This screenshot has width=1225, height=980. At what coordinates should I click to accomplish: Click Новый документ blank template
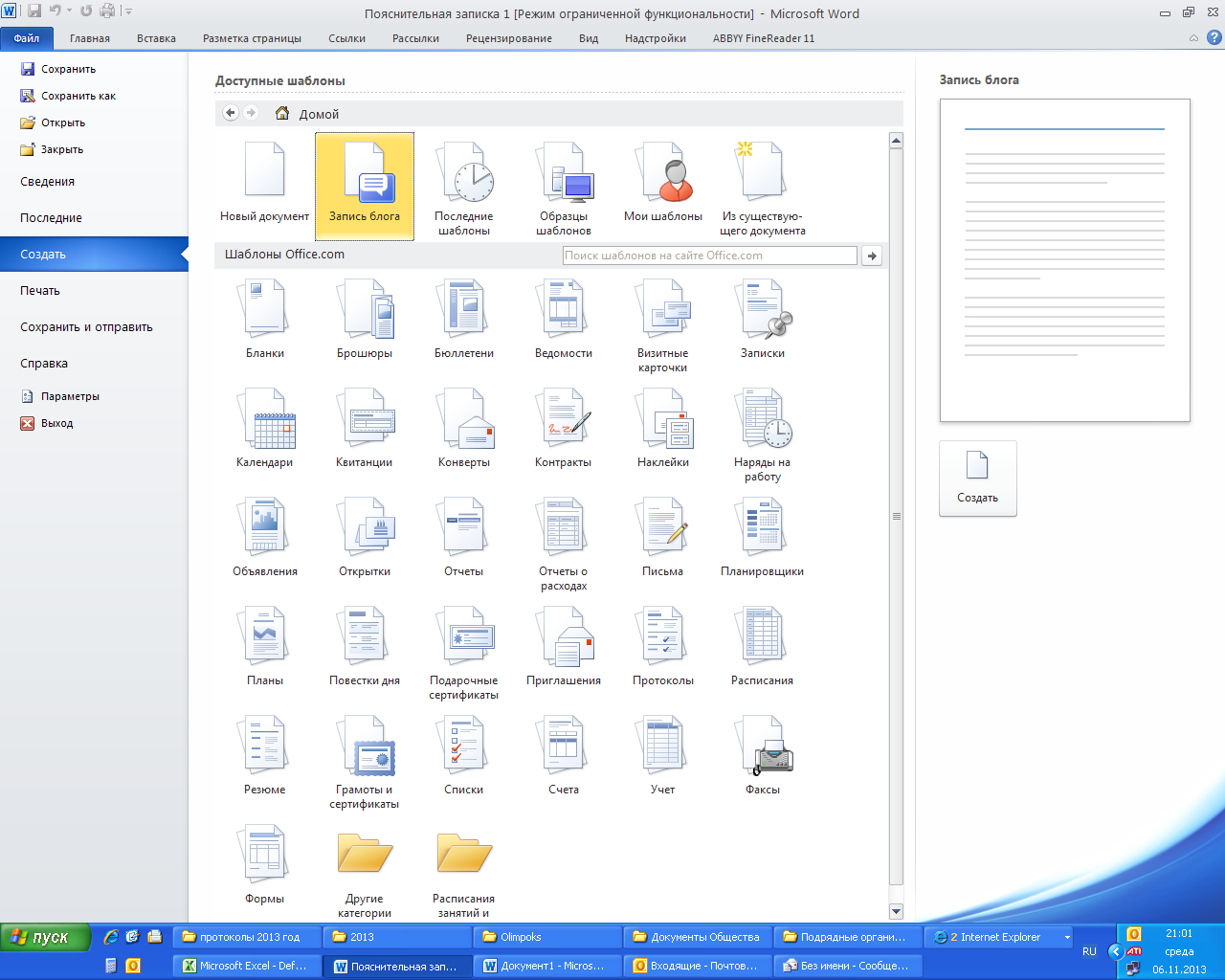[265, 176]
